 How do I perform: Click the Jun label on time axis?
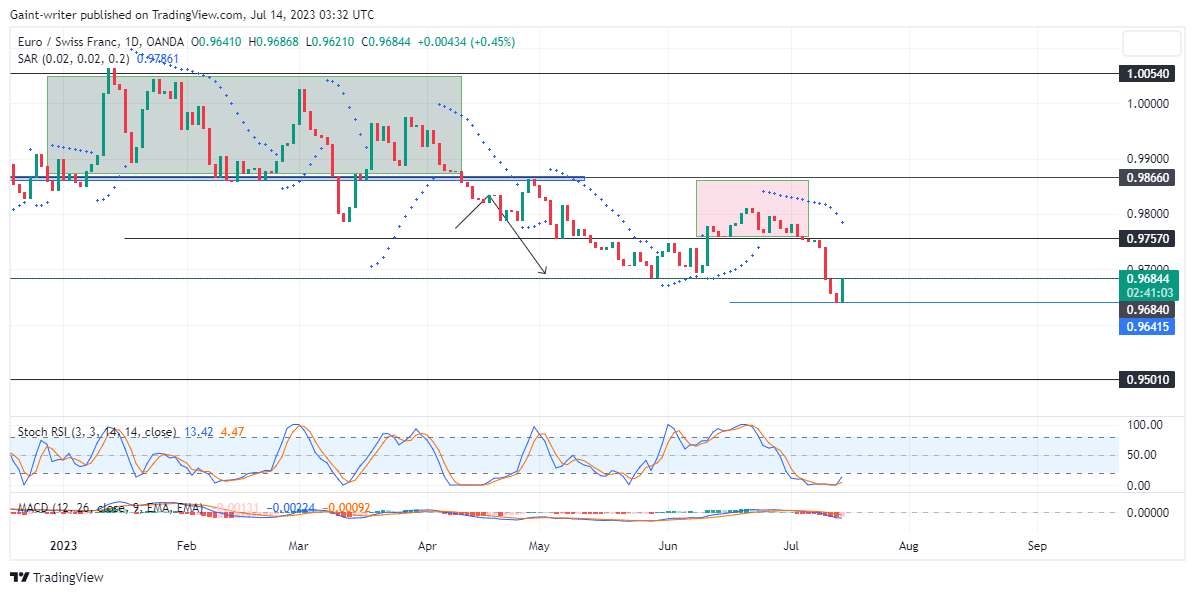(x=668, y=546)
